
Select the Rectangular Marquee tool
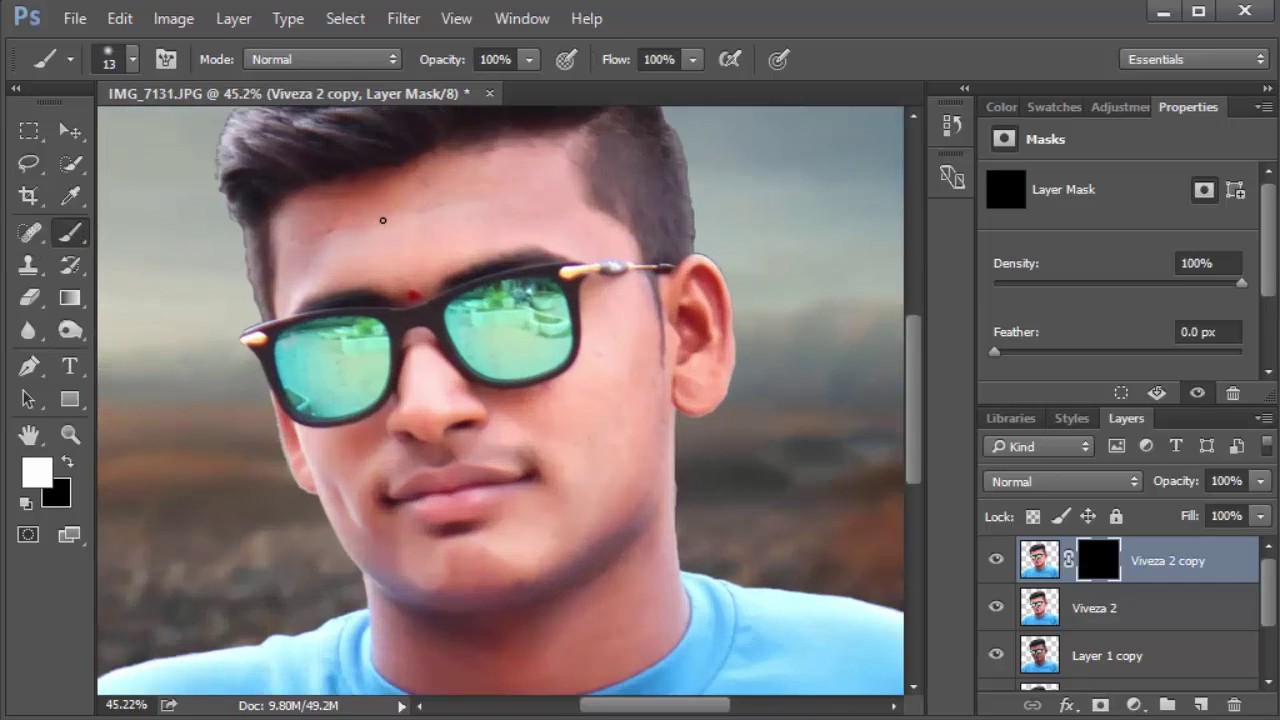[29, 131]
